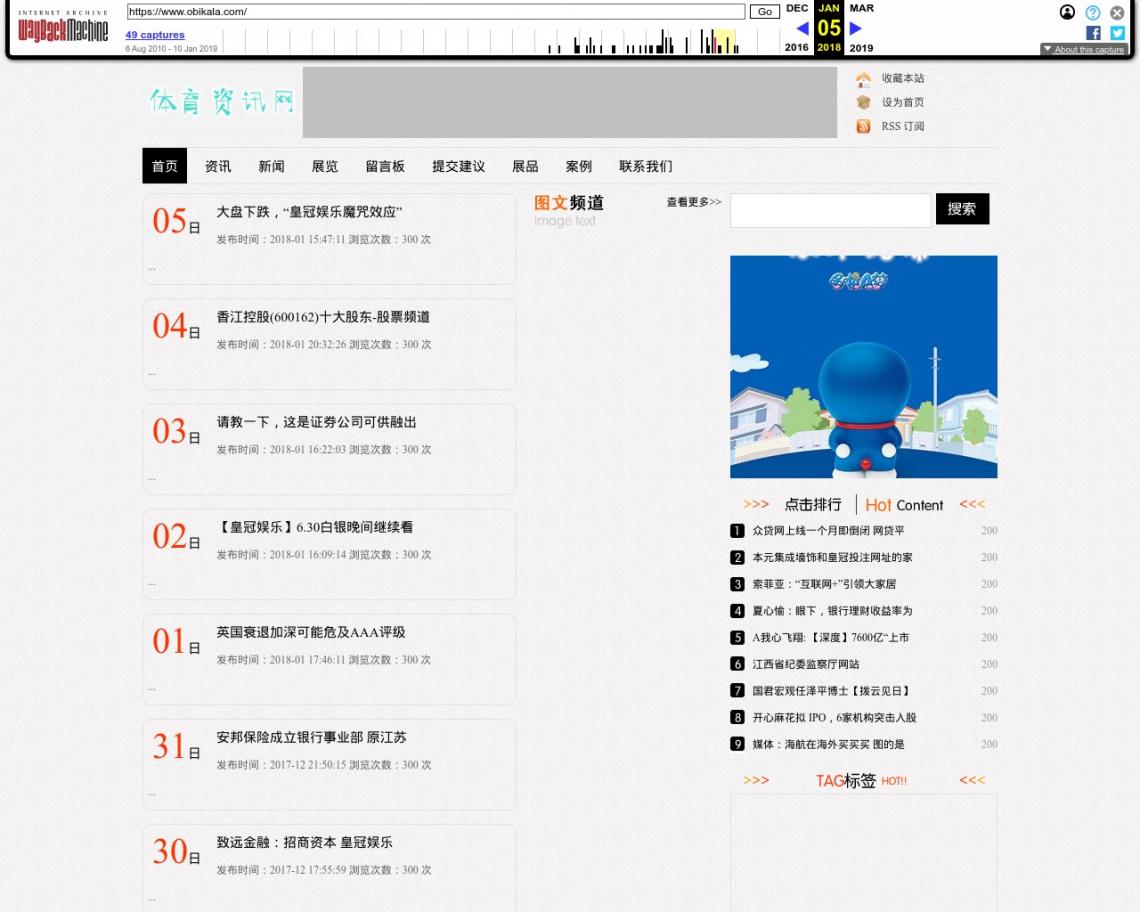This screenshot has height=912, width=1140.
Task: Expand About this capture dropdown
Action: click(x=1084, y=49)
